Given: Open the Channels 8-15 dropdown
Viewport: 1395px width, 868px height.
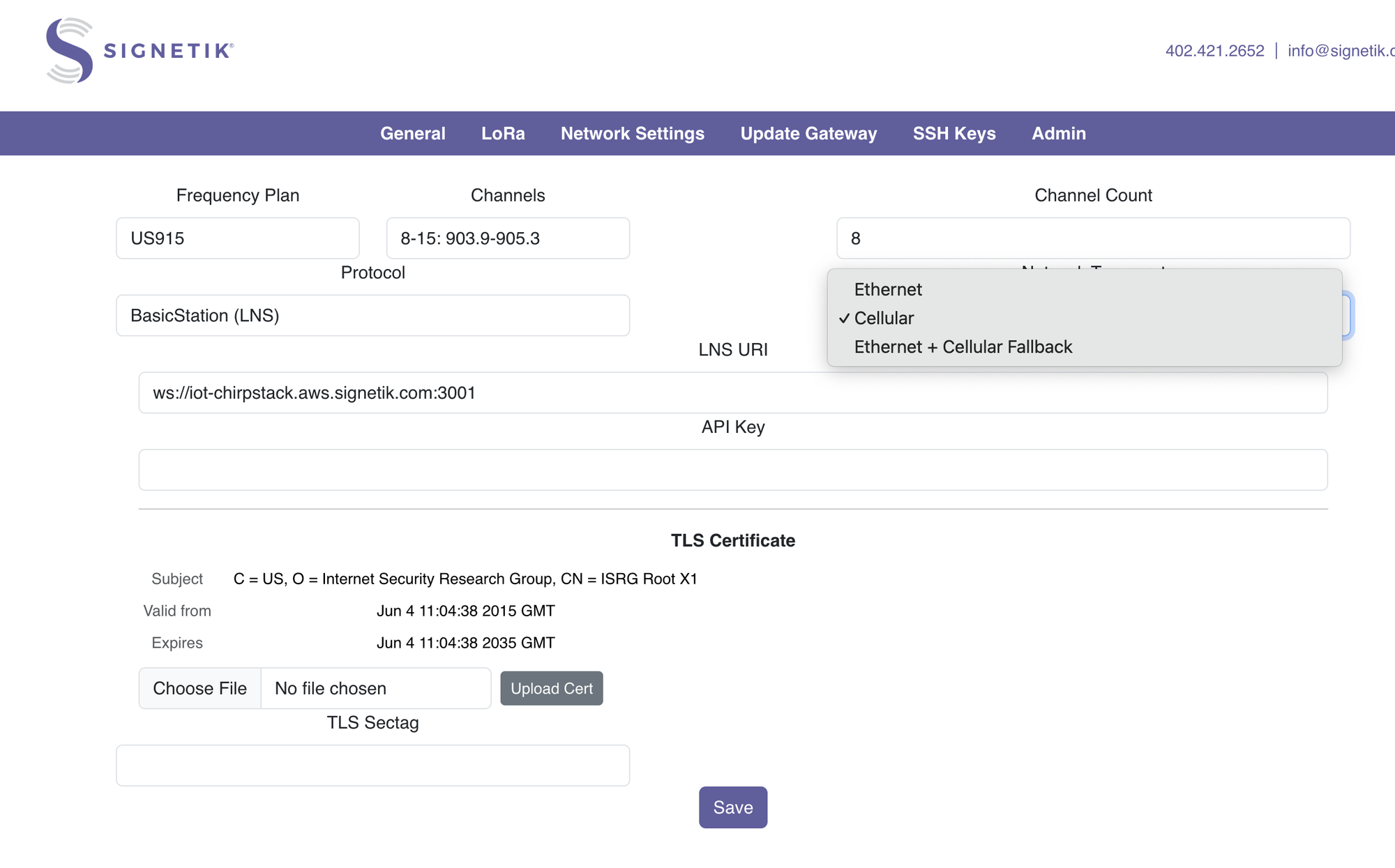Looking at the screenshot, I should [508, 238].
